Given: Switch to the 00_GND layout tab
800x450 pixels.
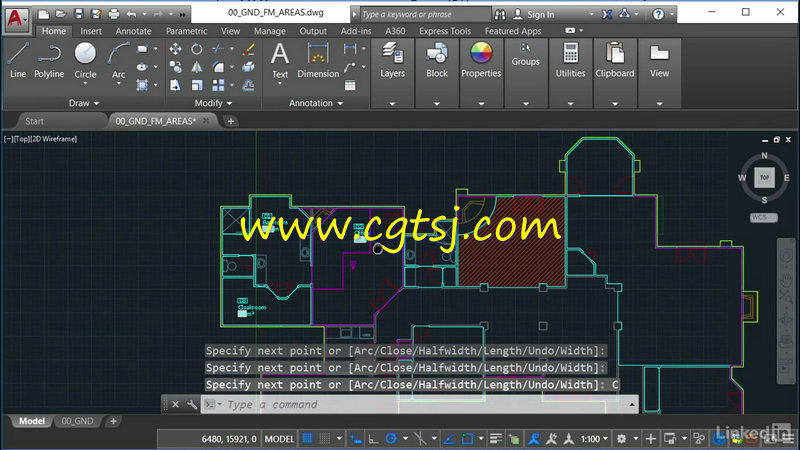Looking at the screenshot, I should coord(77,421).
